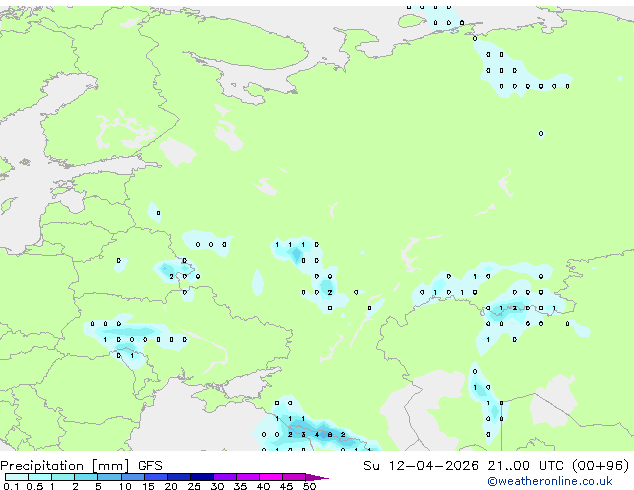
Task: Open the weatheronline.co.uk copyright link
Action: (549, 481)
